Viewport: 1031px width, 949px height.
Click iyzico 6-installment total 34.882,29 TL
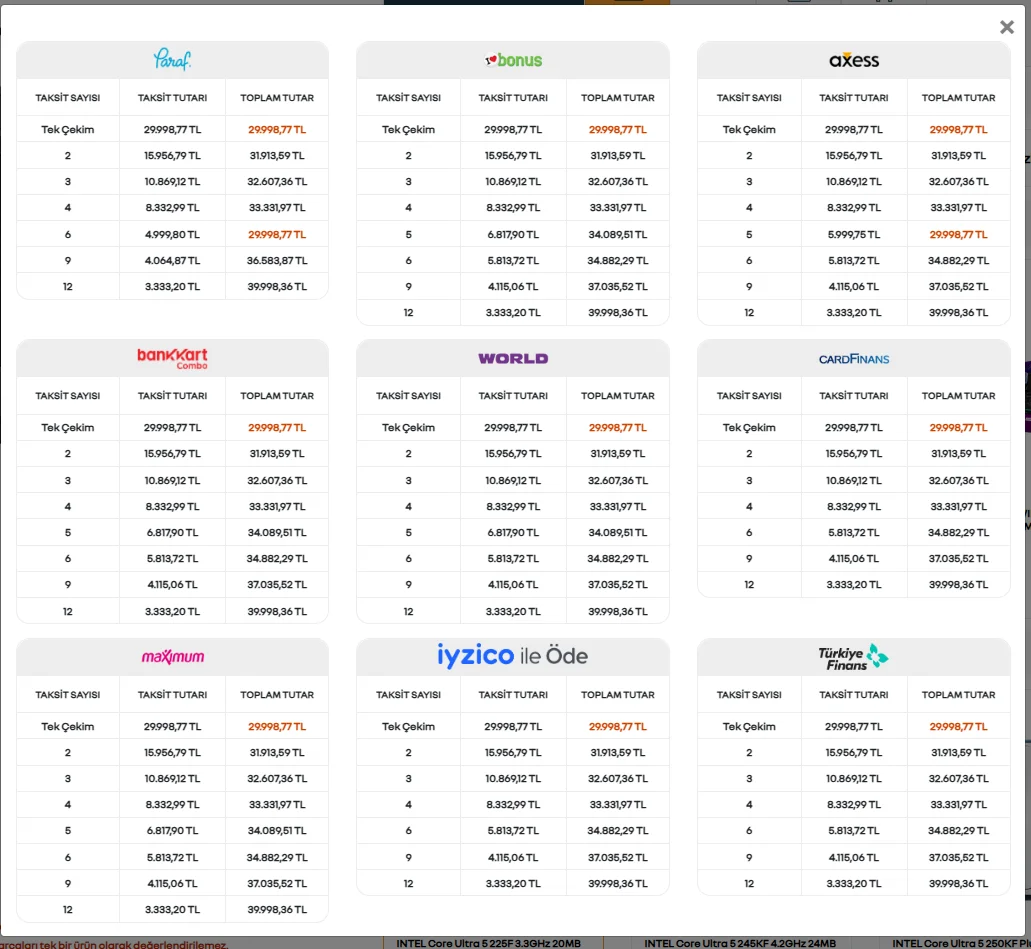[x=617, y=831]
